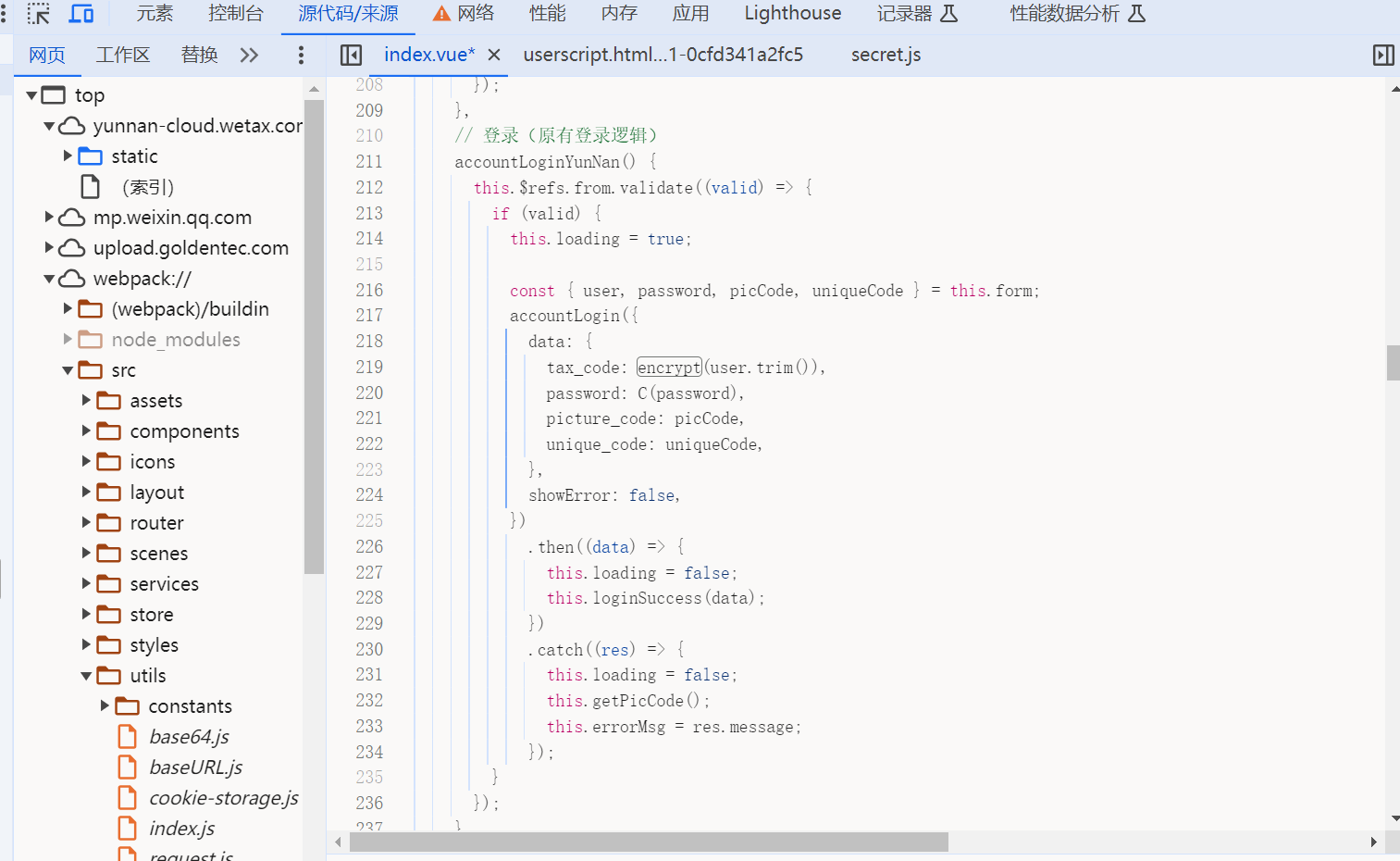This screenshot has width=1400, height=861.
Task: Expand the icons folder
Action: pyautogui.click(x=86, y=462)
